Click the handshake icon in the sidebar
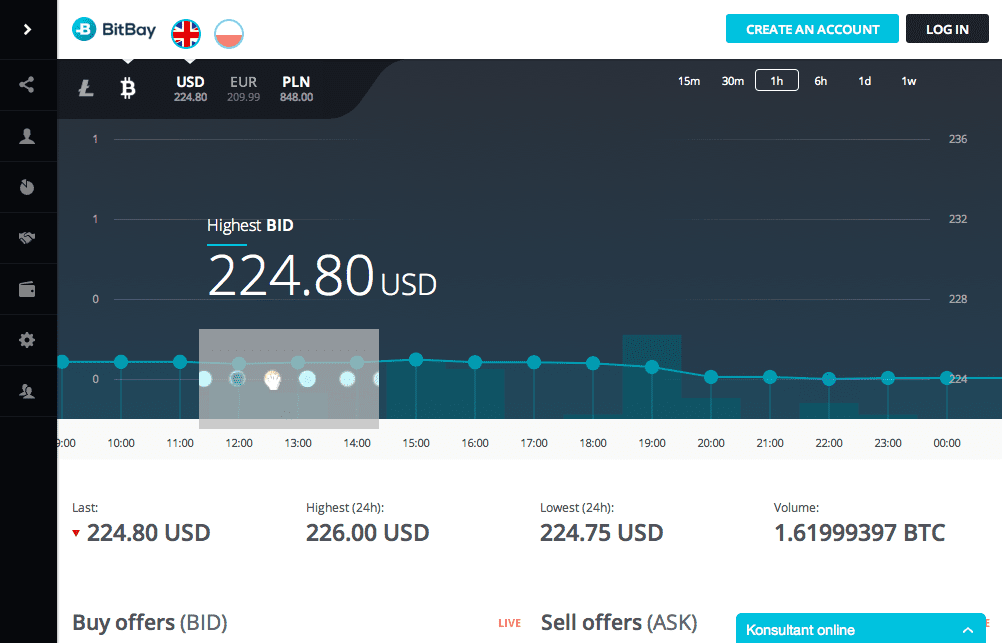1002x643 pixels. pyautogui.click(x=27, y=238)
